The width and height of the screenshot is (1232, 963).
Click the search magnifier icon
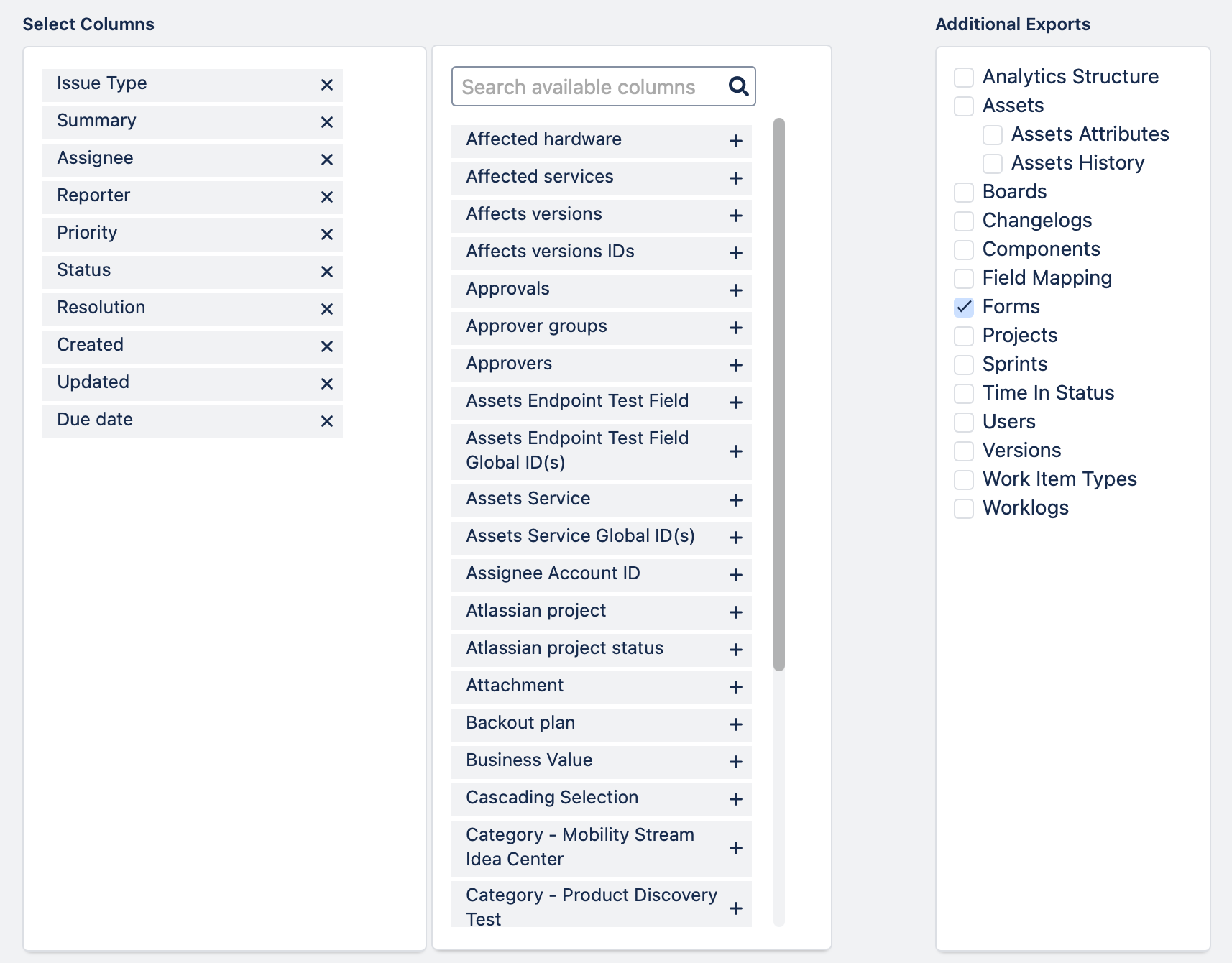point(738,87)
